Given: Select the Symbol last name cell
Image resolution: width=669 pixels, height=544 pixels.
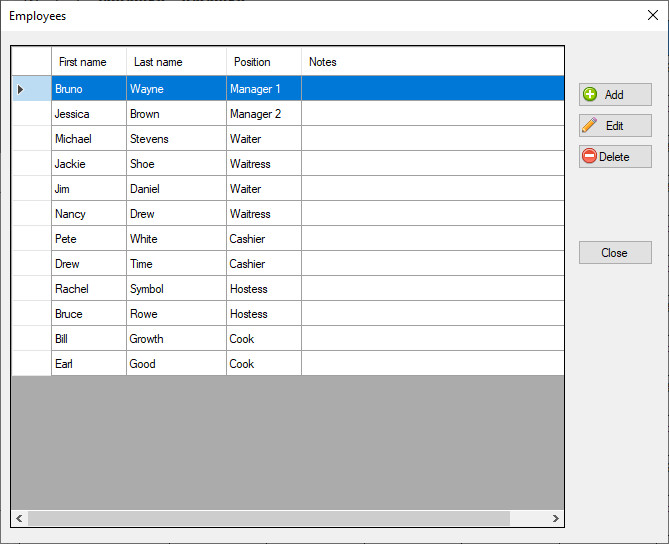Looking at the screenshot, I should pyautogui.click(x=176, y=289).
